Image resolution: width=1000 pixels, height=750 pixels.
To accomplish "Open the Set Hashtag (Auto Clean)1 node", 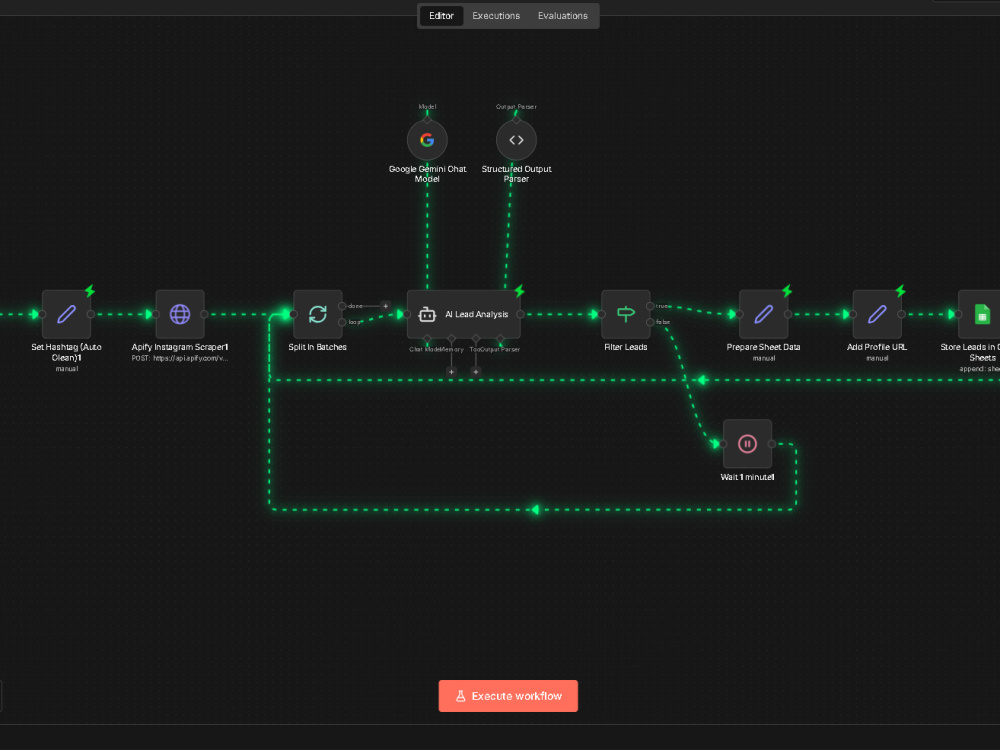I will coord(66,314).
